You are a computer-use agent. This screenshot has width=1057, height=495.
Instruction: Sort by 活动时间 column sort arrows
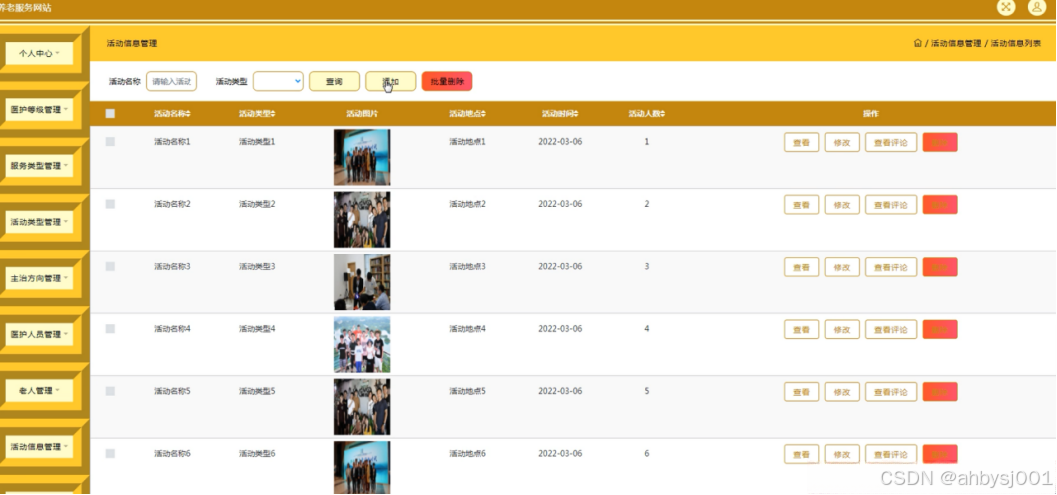(576, 113)
